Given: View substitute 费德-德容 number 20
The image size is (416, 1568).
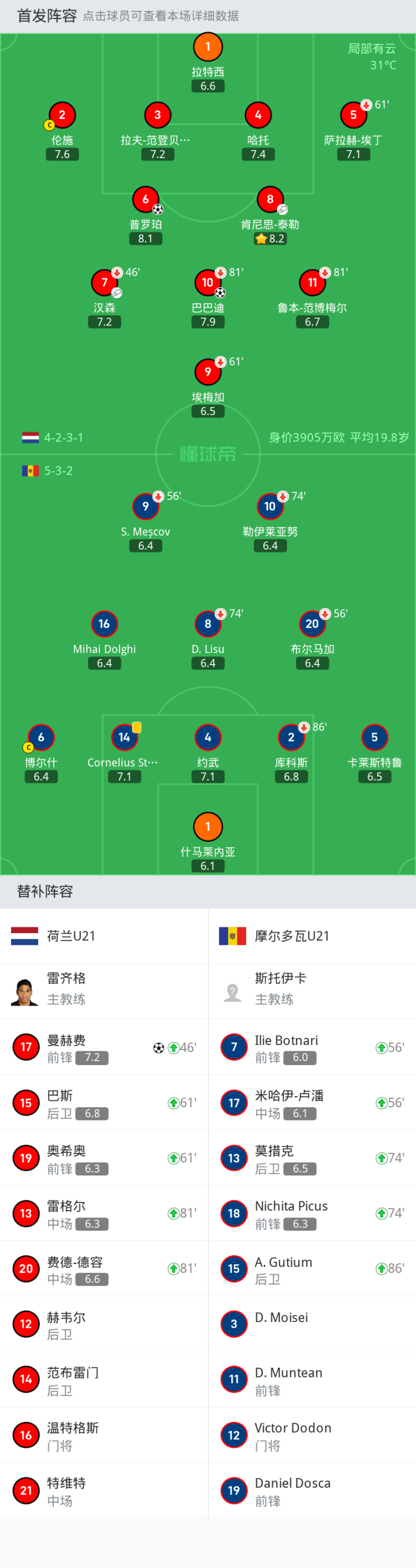Looking at the screenshot, I should click(x=104, y=1268).
